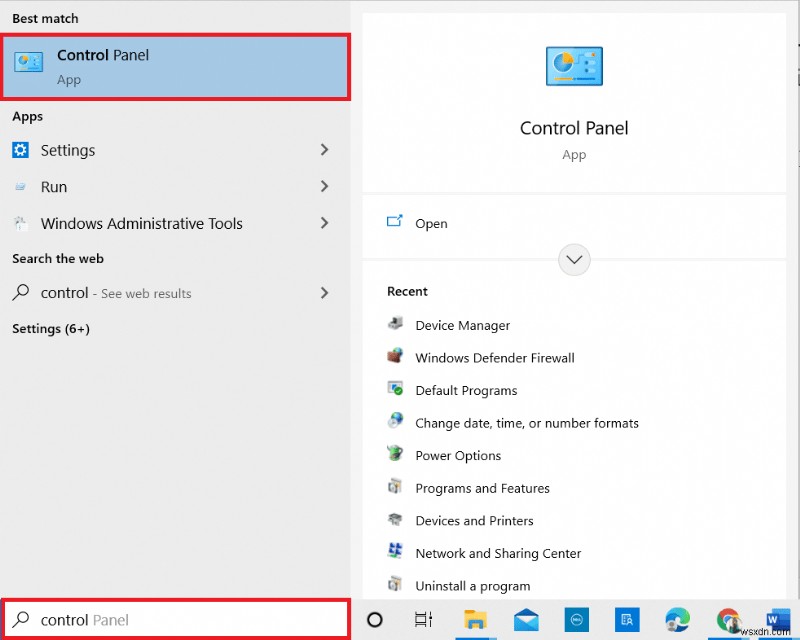Activate Cortana on the taskbar
This screenshot has width=800, height=640.
(x=373, y=620)
